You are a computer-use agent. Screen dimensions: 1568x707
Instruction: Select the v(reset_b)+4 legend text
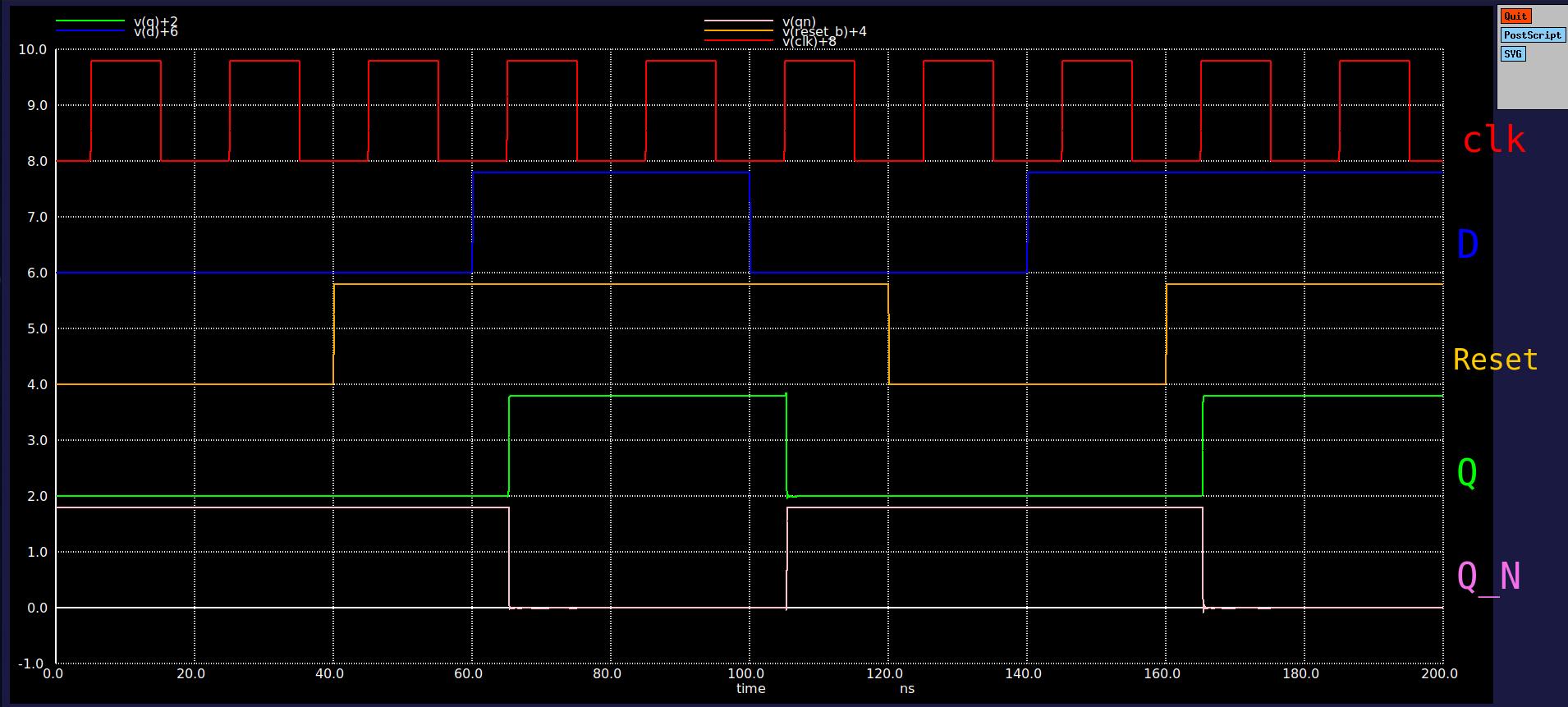tap(824, 32)
